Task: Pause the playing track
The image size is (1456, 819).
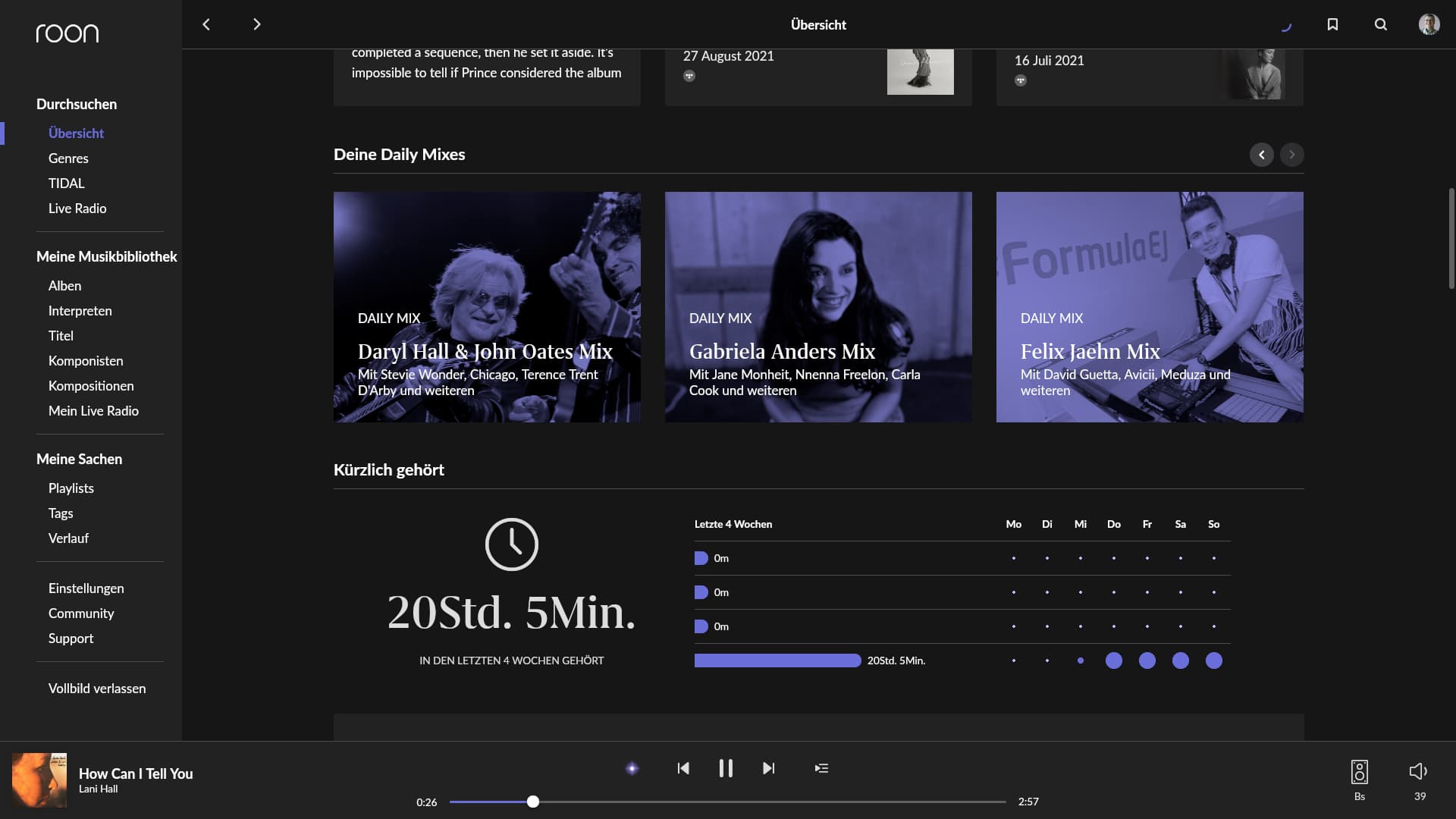Action: (726, 768)
